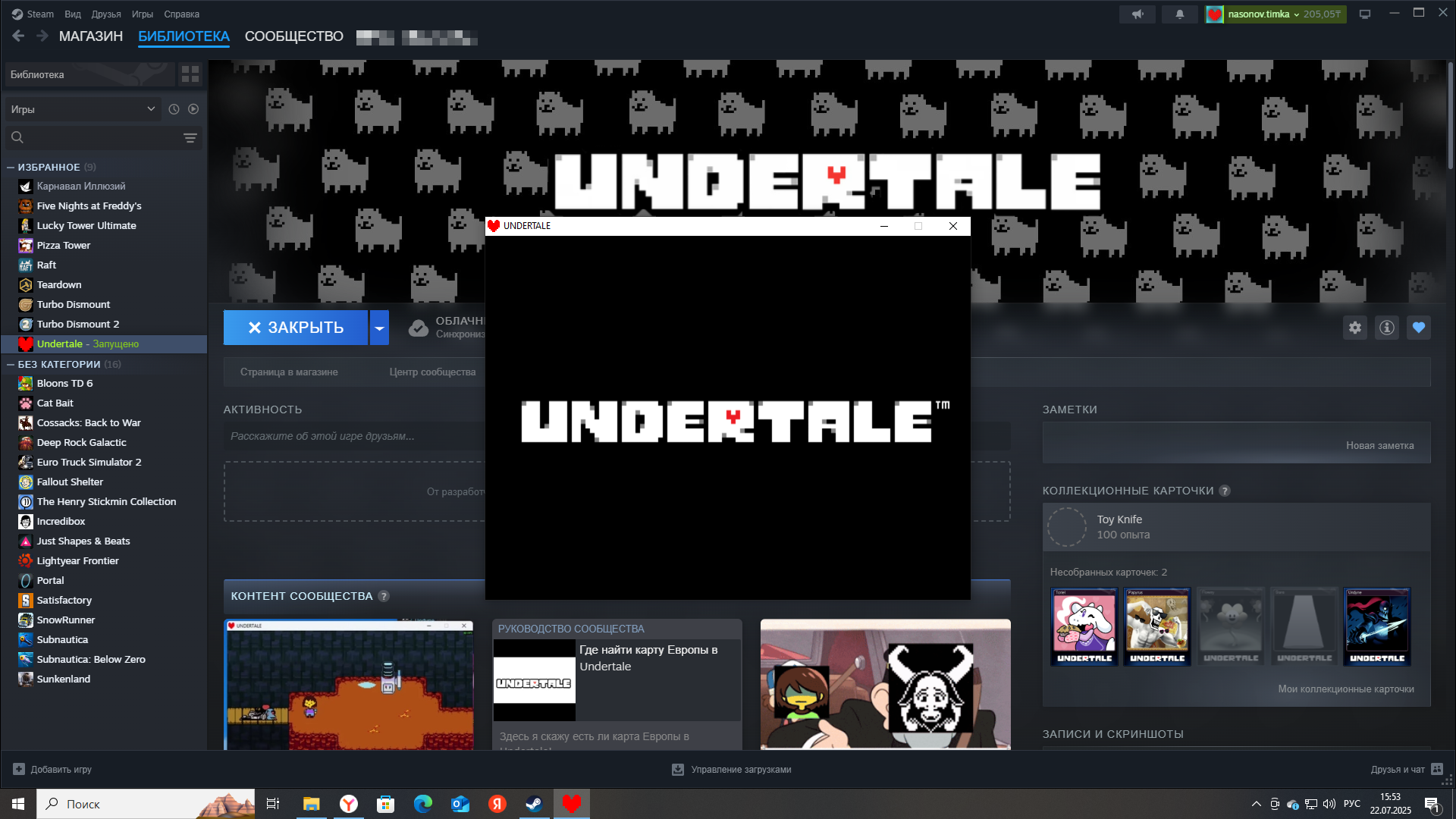Open Центр сообщества link

[432, 372]
